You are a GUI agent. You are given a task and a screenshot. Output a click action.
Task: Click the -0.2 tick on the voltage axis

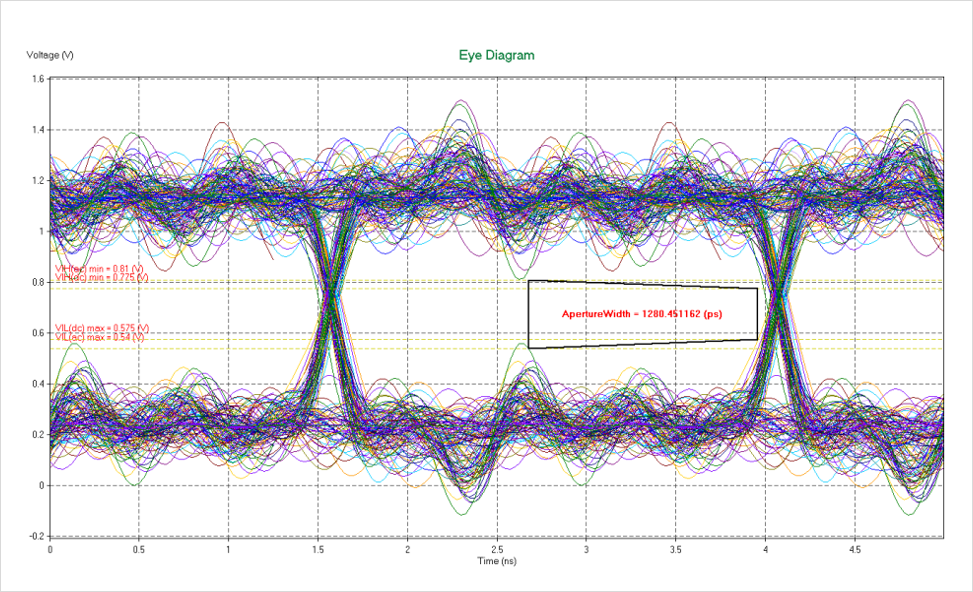pos(35,537)
